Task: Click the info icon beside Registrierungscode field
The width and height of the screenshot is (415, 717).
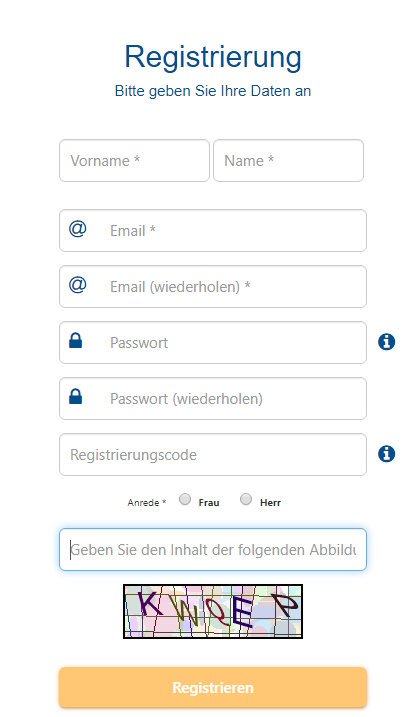Action: 386,454
